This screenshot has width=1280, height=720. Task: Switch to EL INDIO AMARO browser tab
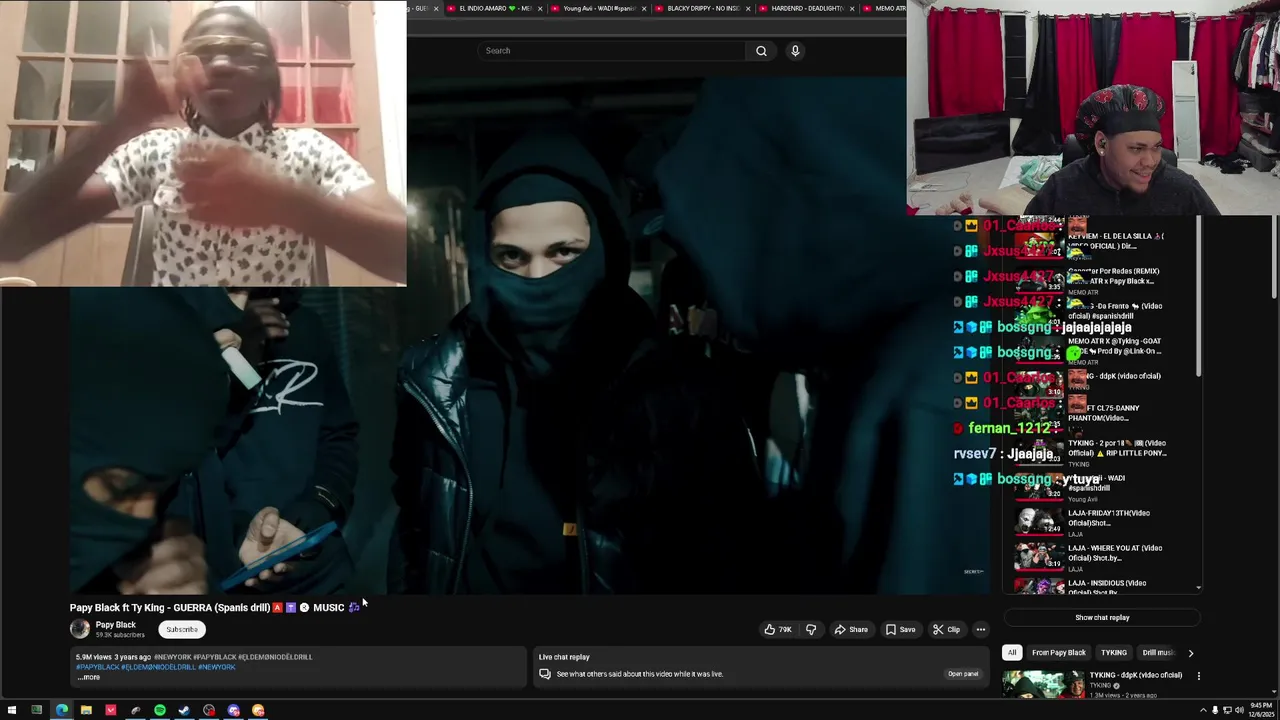point(495,8)
